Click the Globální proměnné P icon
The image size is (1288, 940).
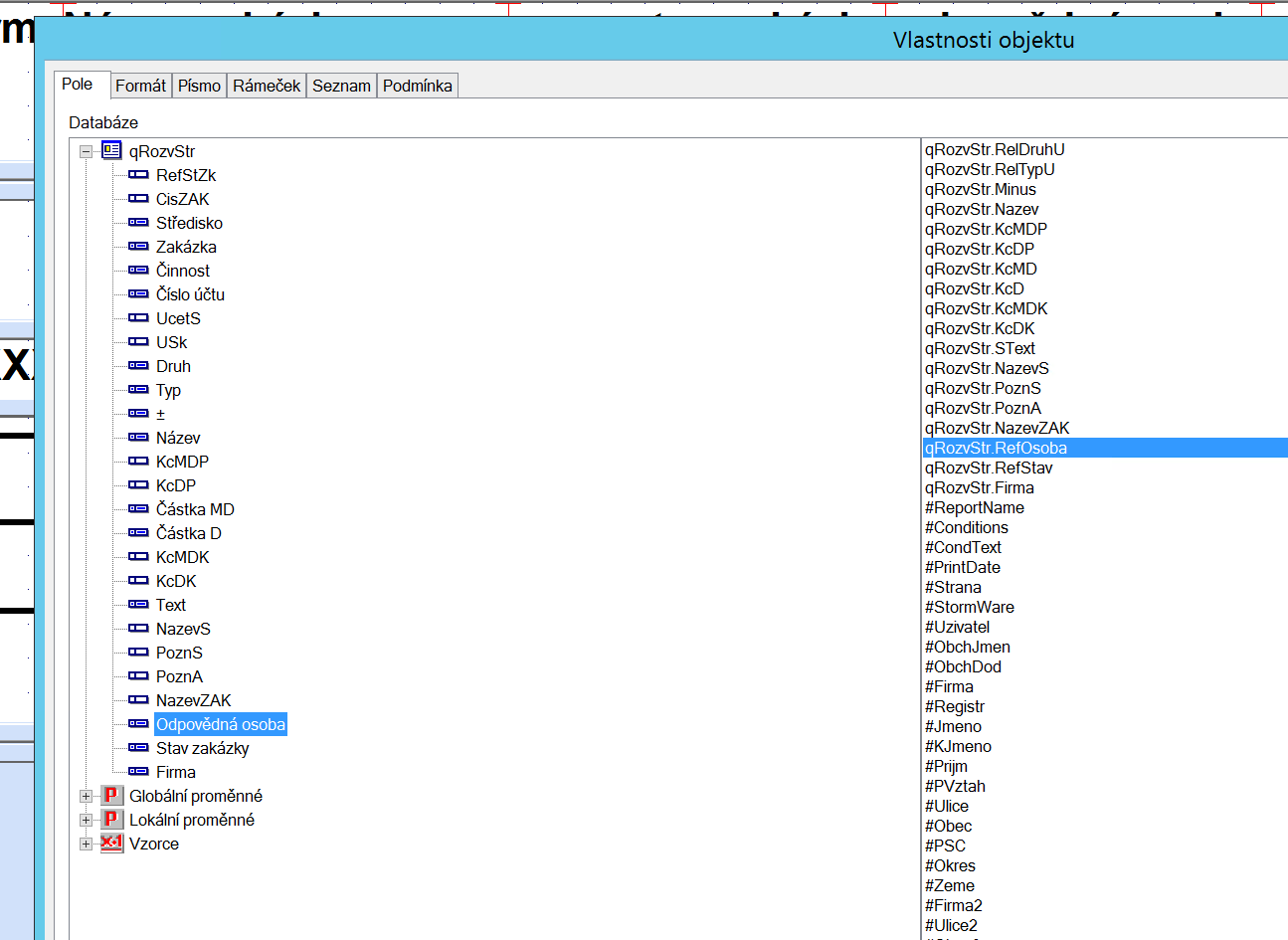tap(111, 796)
